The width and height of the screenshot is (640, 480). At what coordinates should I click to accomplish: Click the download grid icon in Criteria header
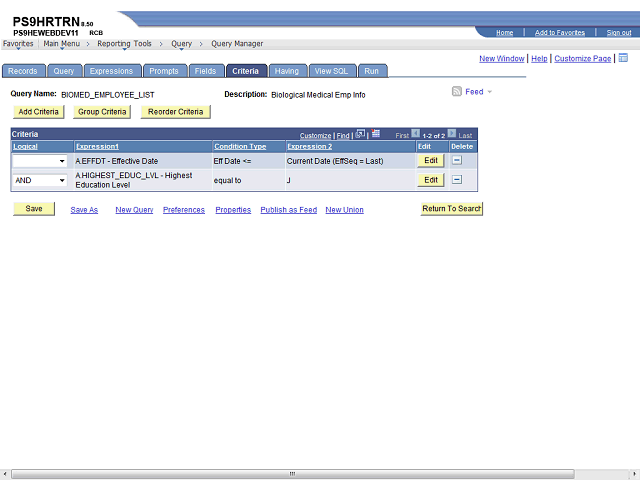click(376, 133)
